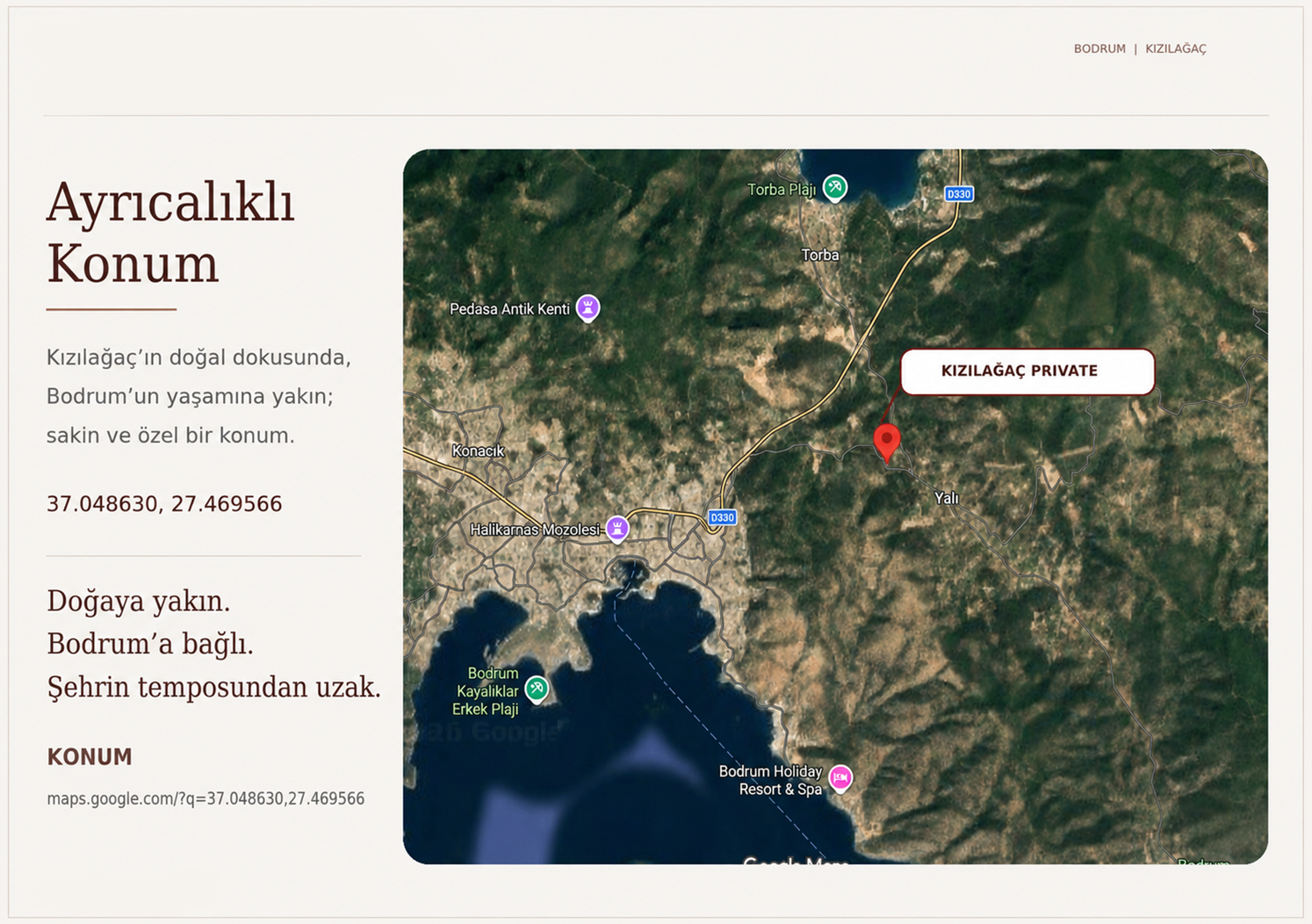This screenshot has height=924, width=1312.
Task: Click the KIZILAĞAÇ PRIVATE callout label
Action: point(1027,372)
